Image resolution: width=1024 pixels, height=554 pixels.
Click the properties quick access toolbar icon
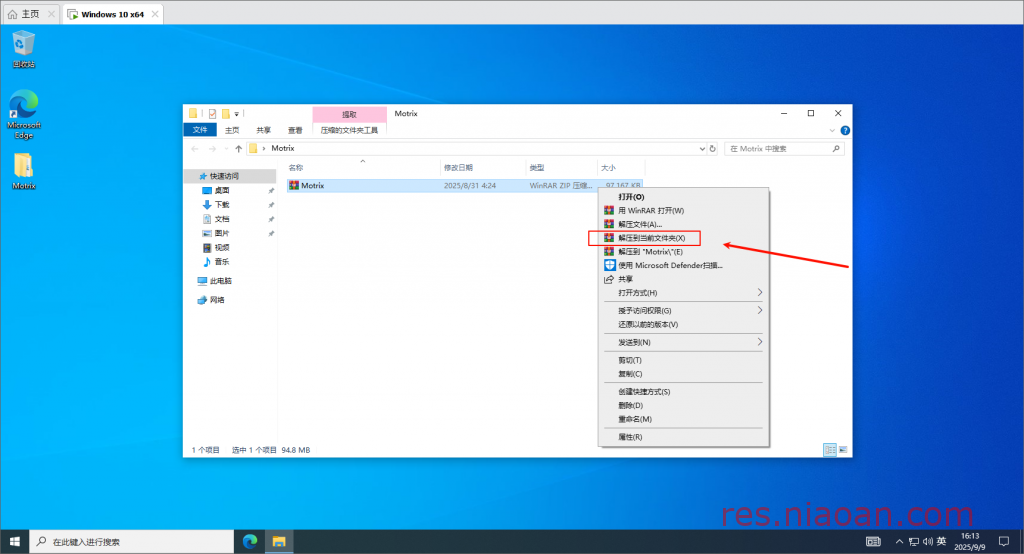212,114
